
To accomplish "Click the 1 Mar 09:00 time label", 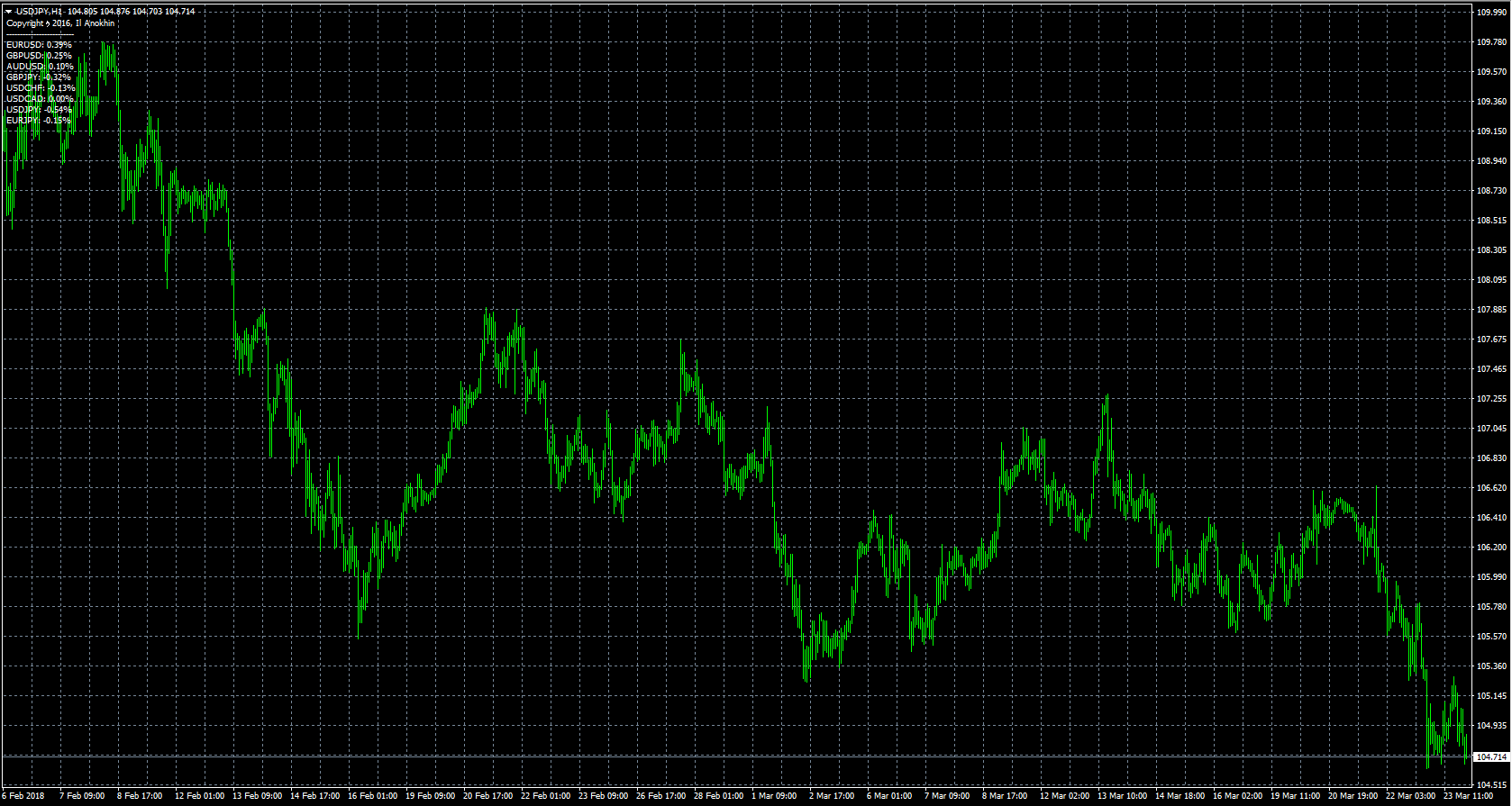I will (x=774, y=796).
